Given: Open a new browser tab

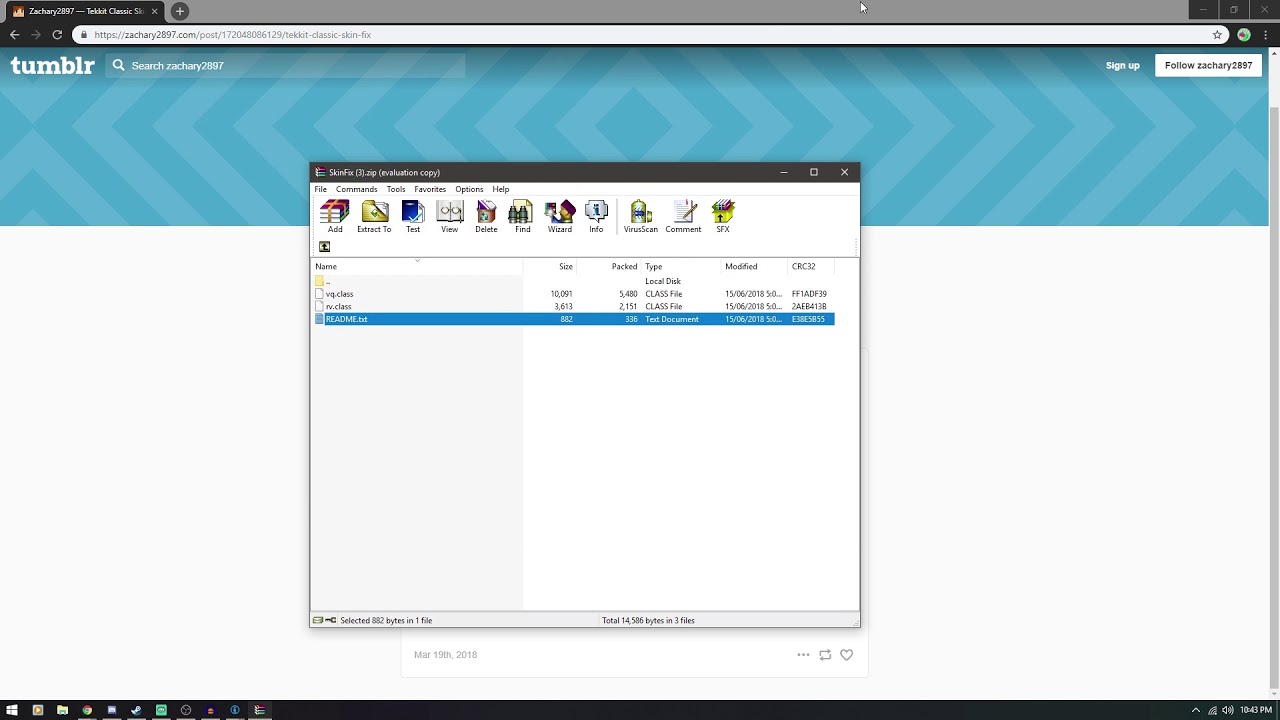Looking at the screenshot, I should pyautogui.click(x=180, y=11).
